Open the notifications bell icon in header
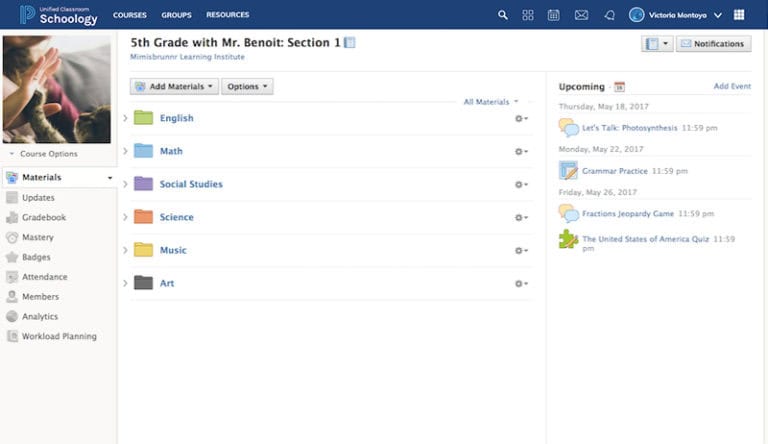Screen dimensions: 768x444 (609, 15)
